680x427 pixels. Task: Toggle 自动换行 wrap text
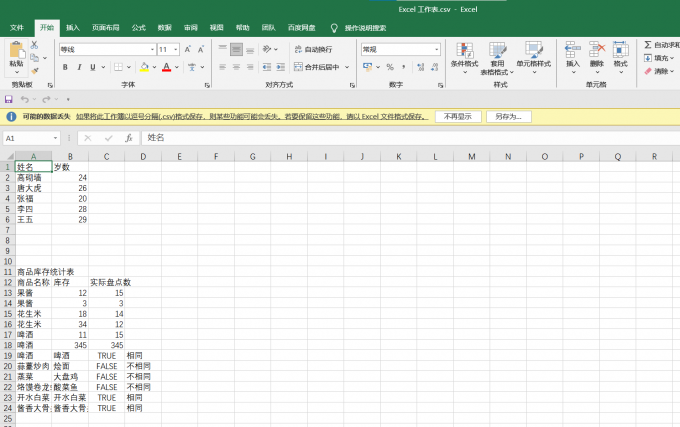click(314, 49)
